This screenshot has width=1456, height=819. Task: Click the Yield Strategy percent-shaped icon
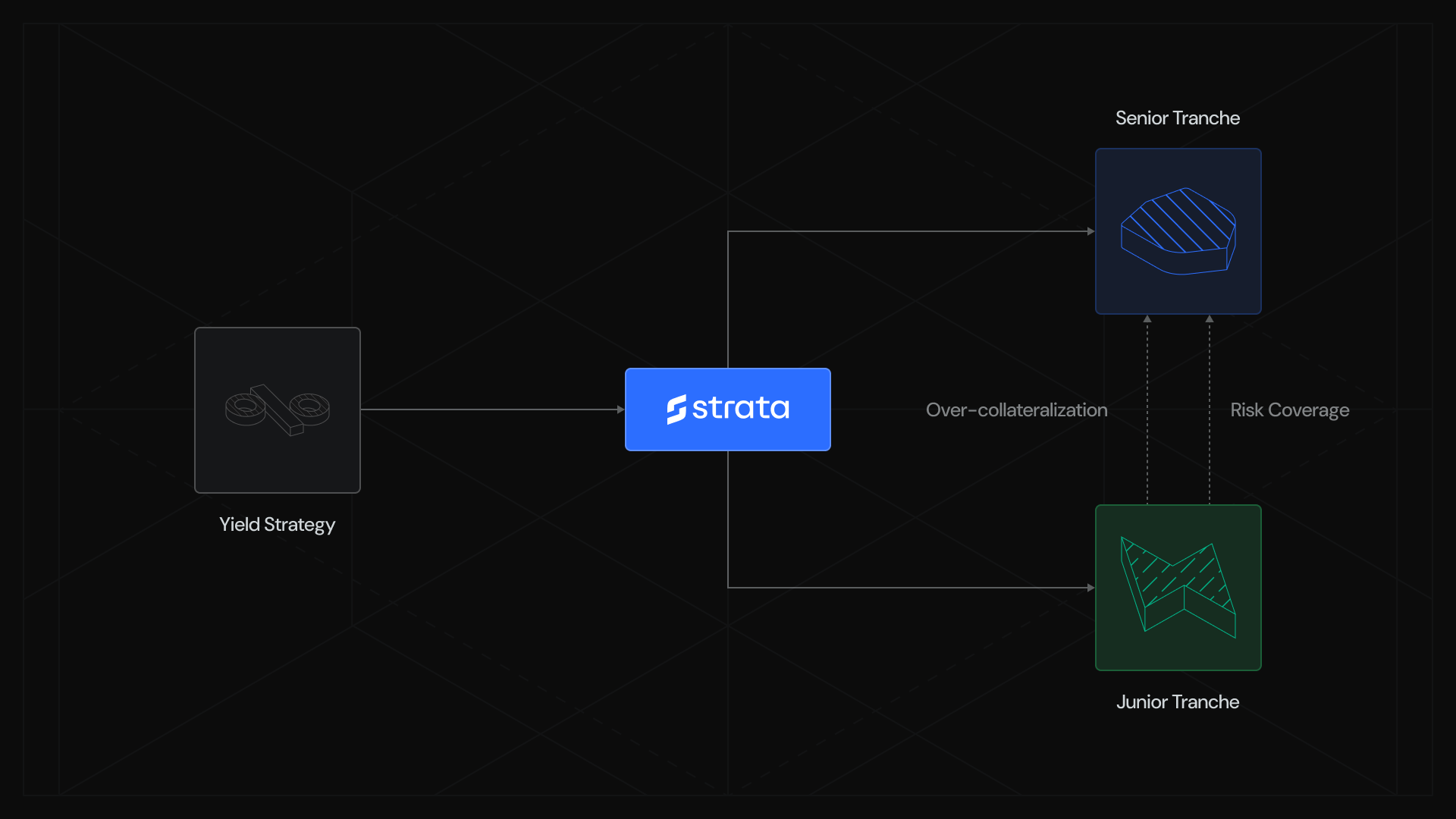point(278,409)
